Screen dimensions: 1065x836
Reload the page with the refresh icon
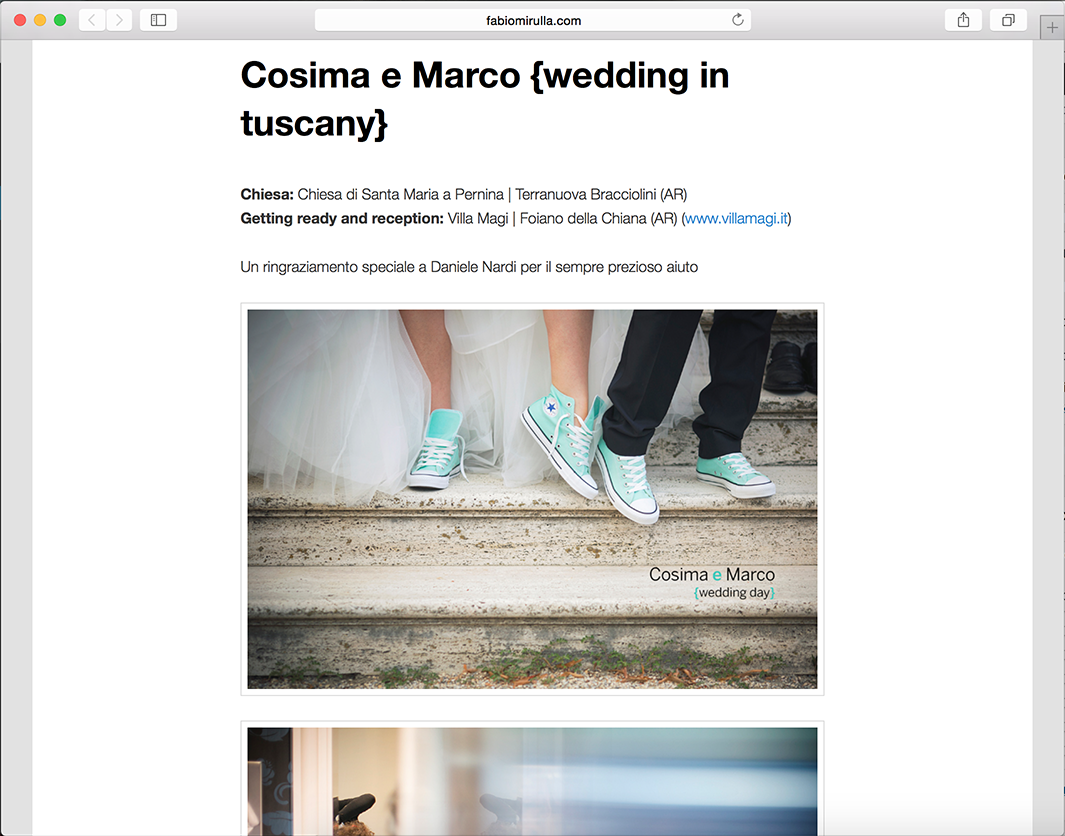[738, 20]
